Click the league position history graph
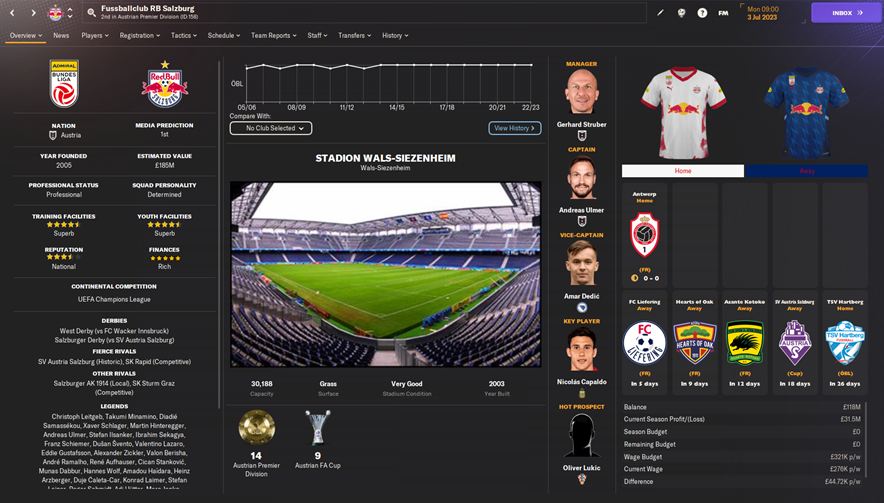Image resolution: width=884 pixels, height=503 pixels. [x=388, y=83]
